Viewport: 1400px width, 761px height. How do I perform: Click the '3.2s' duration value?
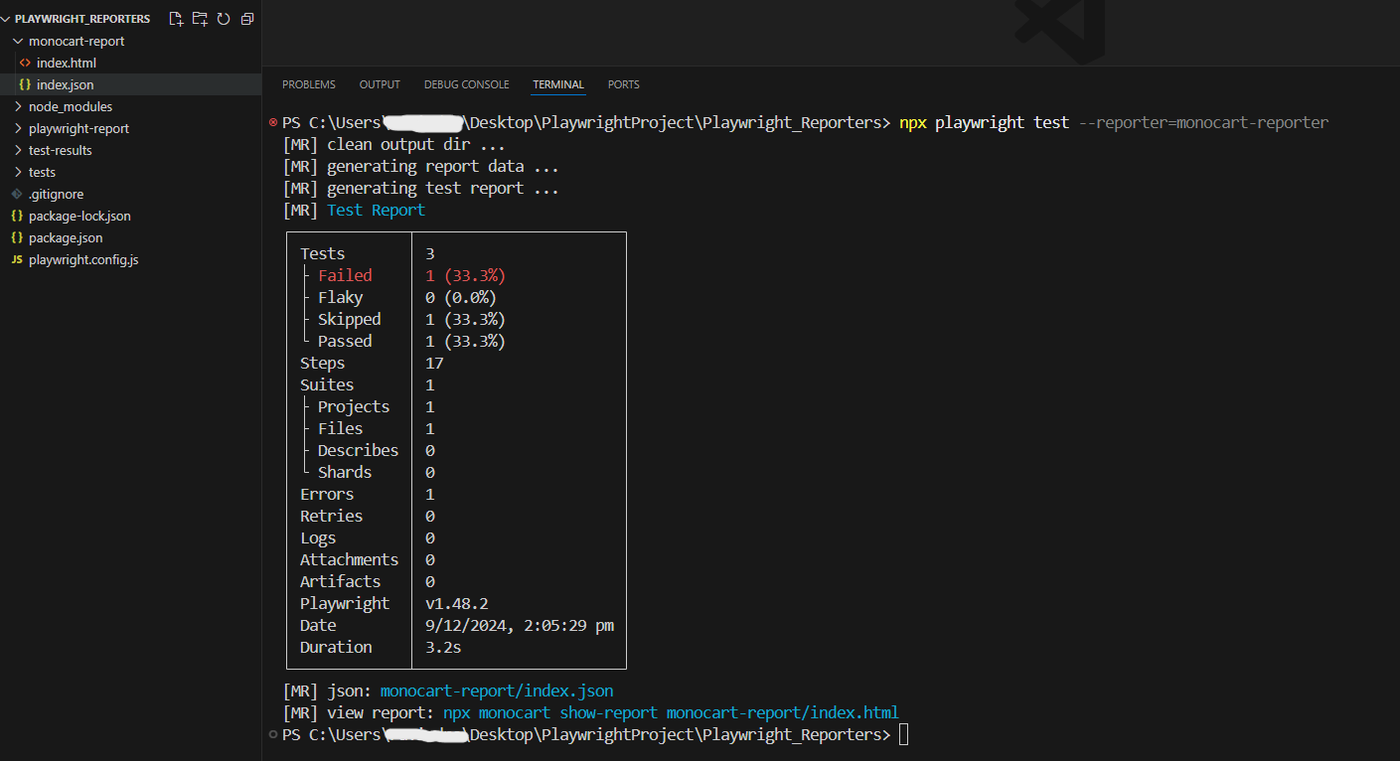(443, 647)
